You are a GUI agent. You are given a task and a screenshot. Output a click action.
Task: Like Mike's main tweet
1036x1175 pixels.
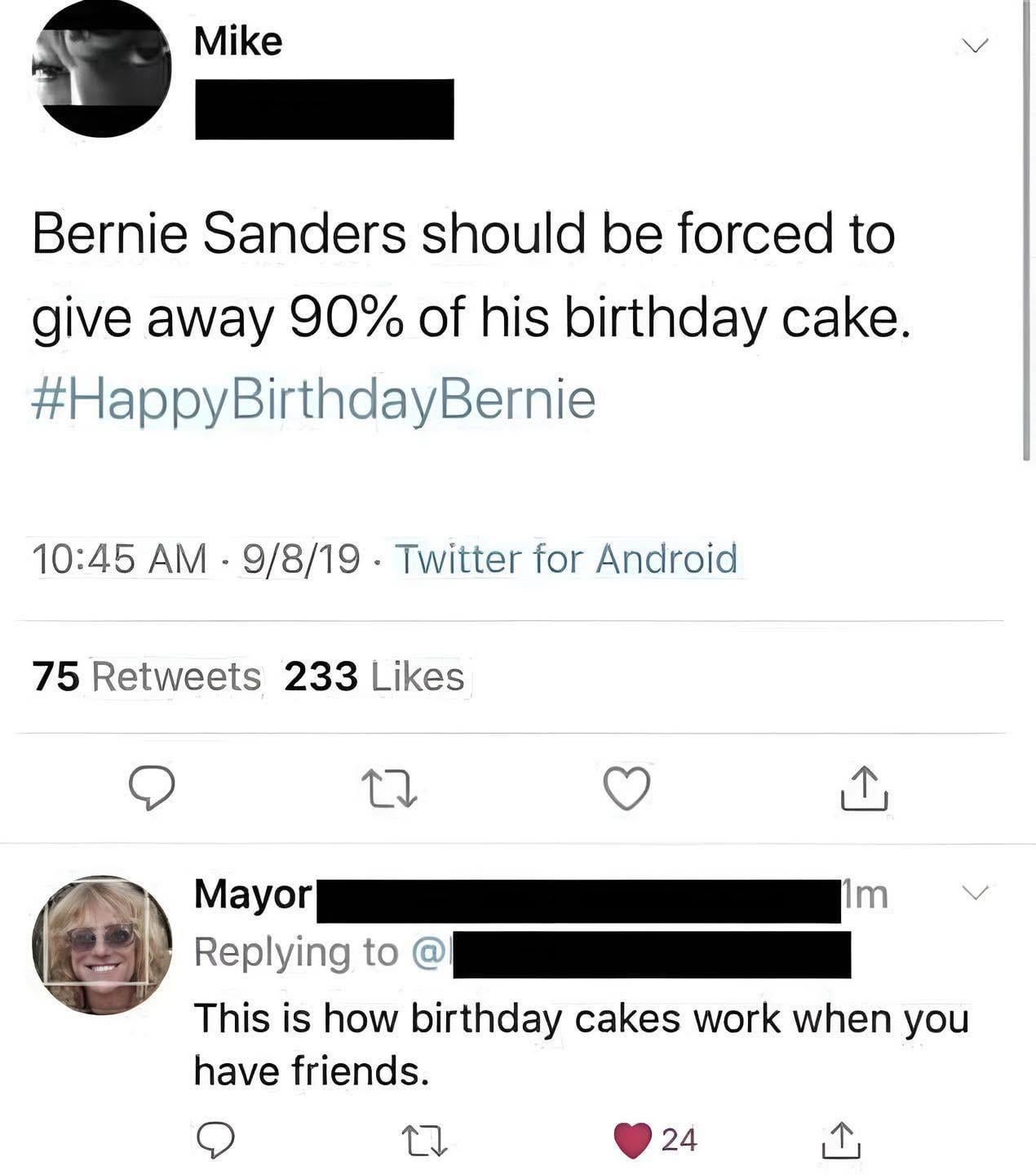pyautogui.click(x=626, y=788)
